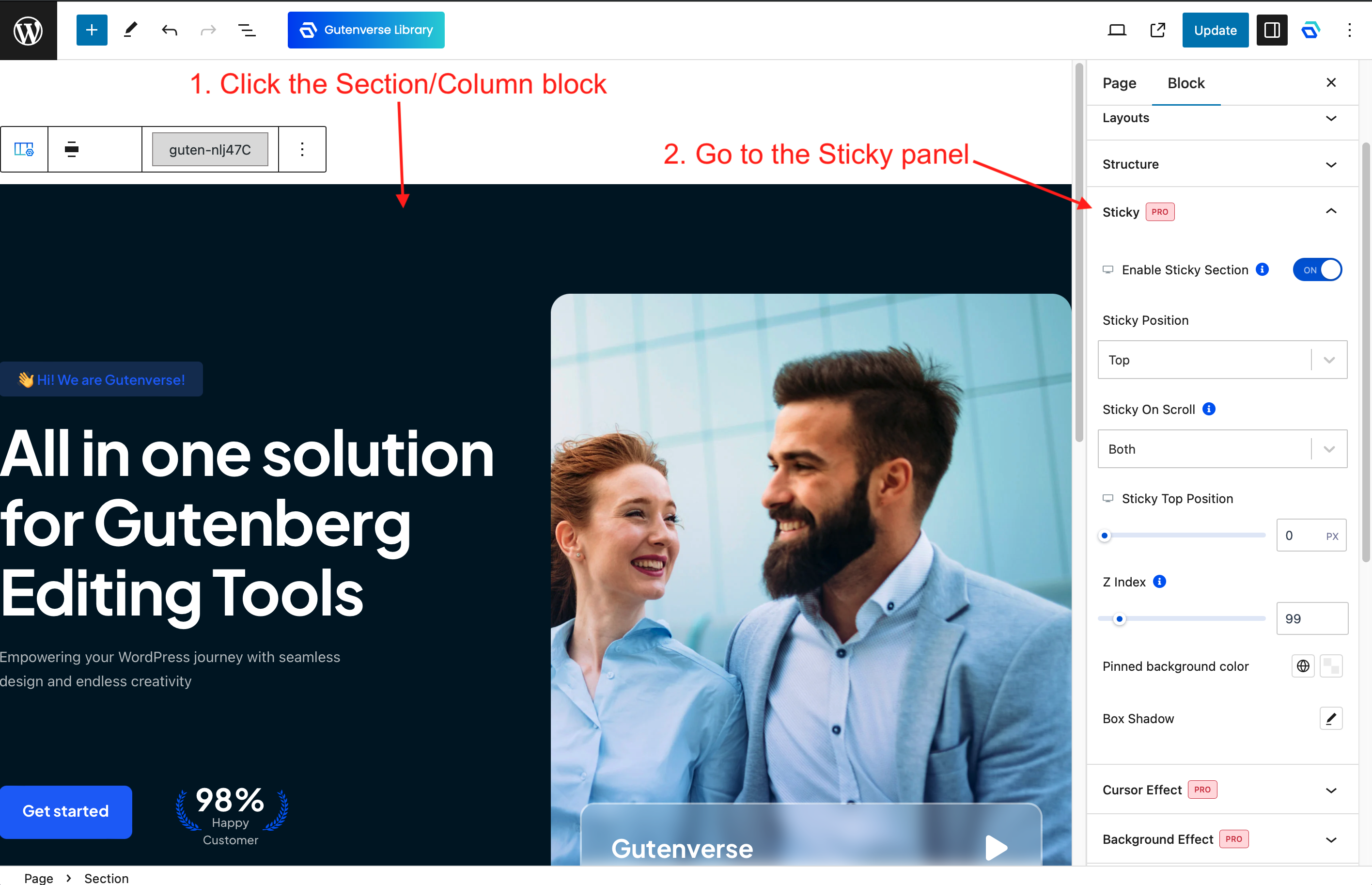
Task: Open preview in new tab icon
Action: pos(1158,30)
